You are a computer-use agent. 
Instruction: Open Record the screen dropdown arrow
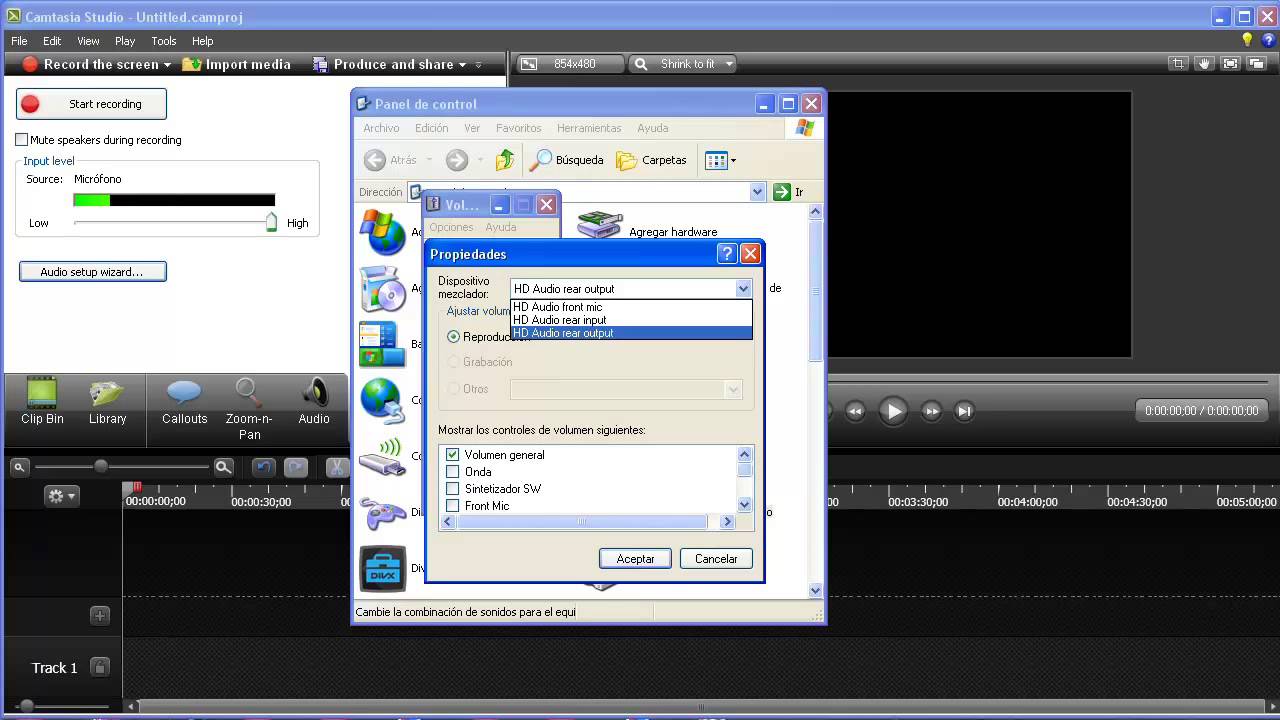167,65
